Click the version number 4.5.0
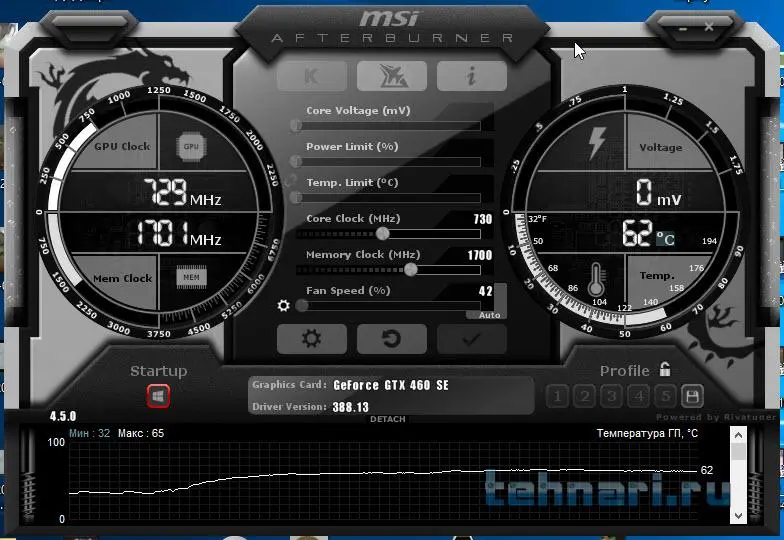 [63, 416]
